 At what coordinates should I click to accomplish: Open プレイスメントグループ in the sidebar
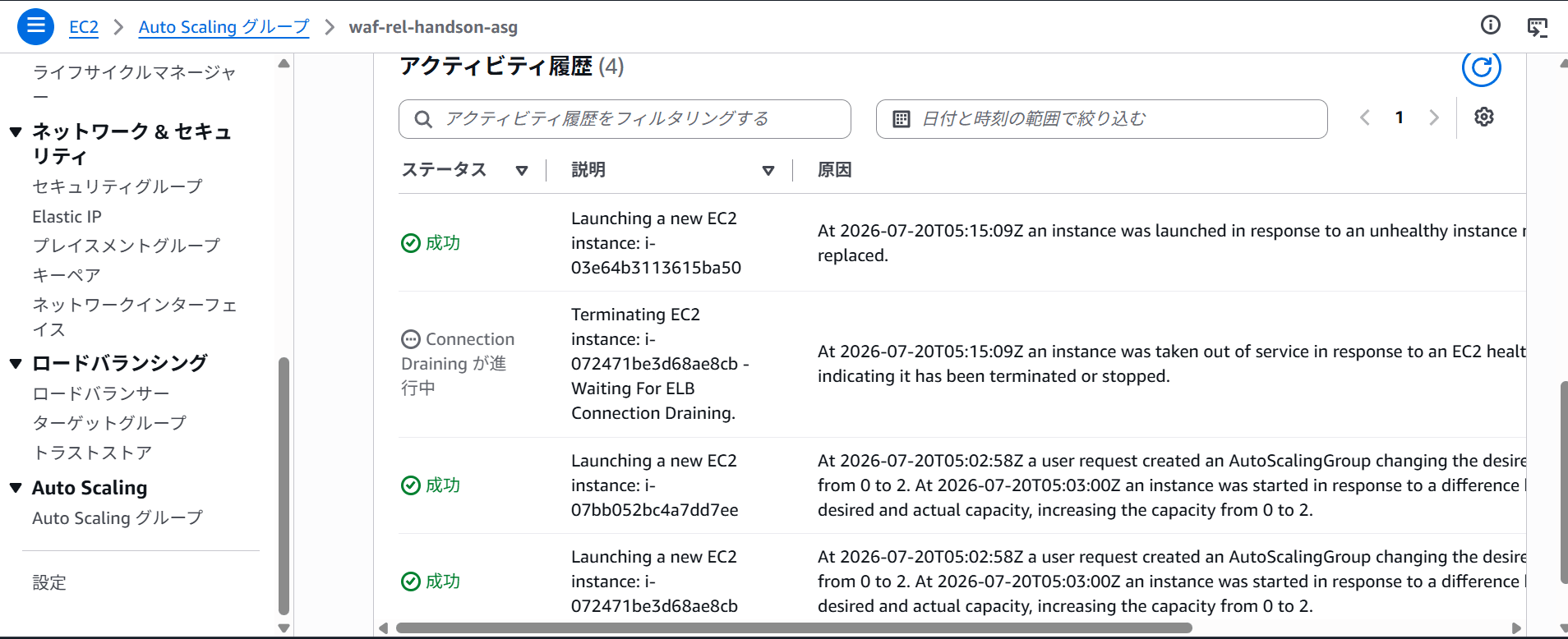click(x=127, y=246)
